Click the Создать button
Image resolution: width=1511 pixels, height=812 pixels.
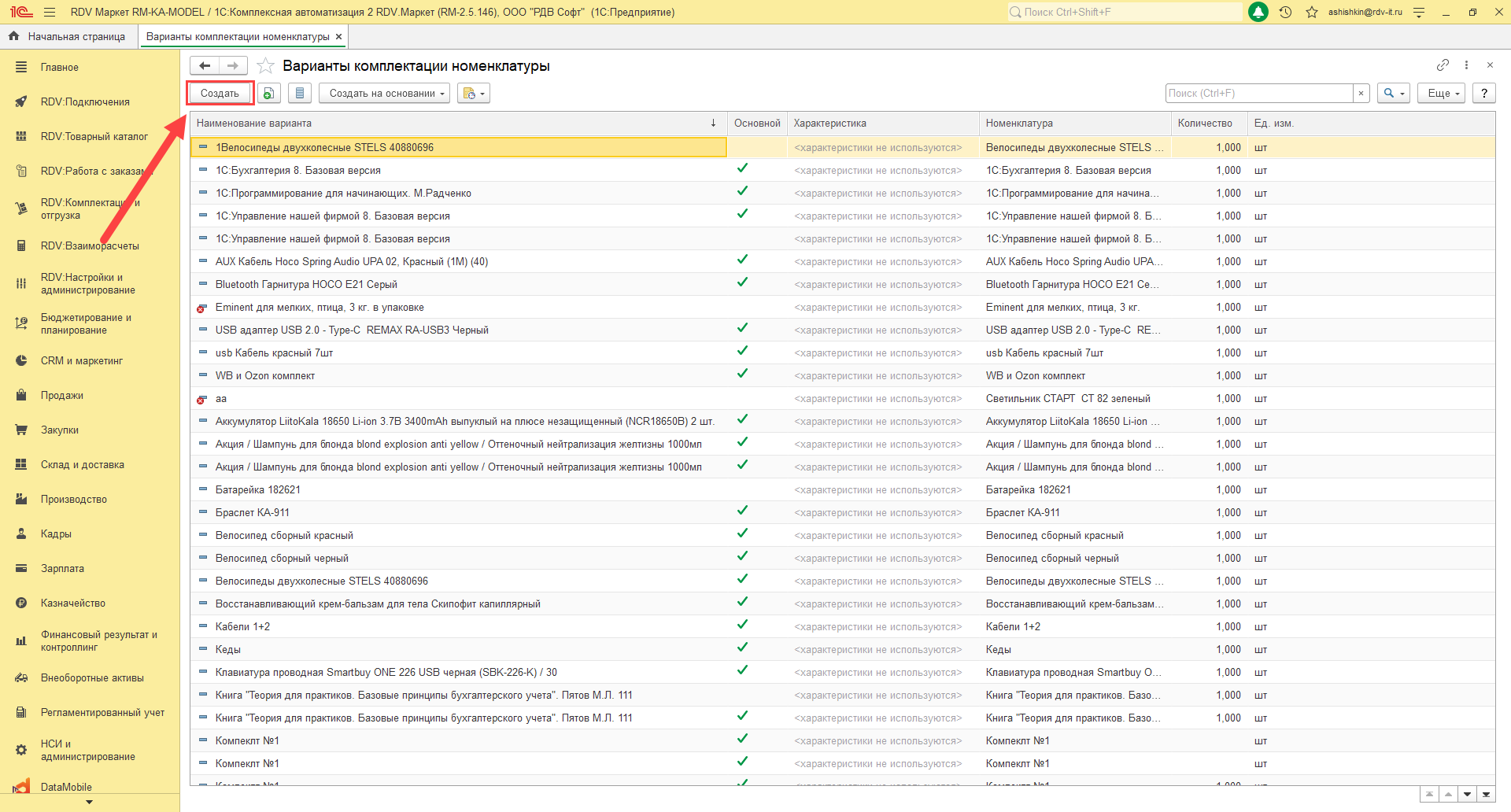coord(220,94)
